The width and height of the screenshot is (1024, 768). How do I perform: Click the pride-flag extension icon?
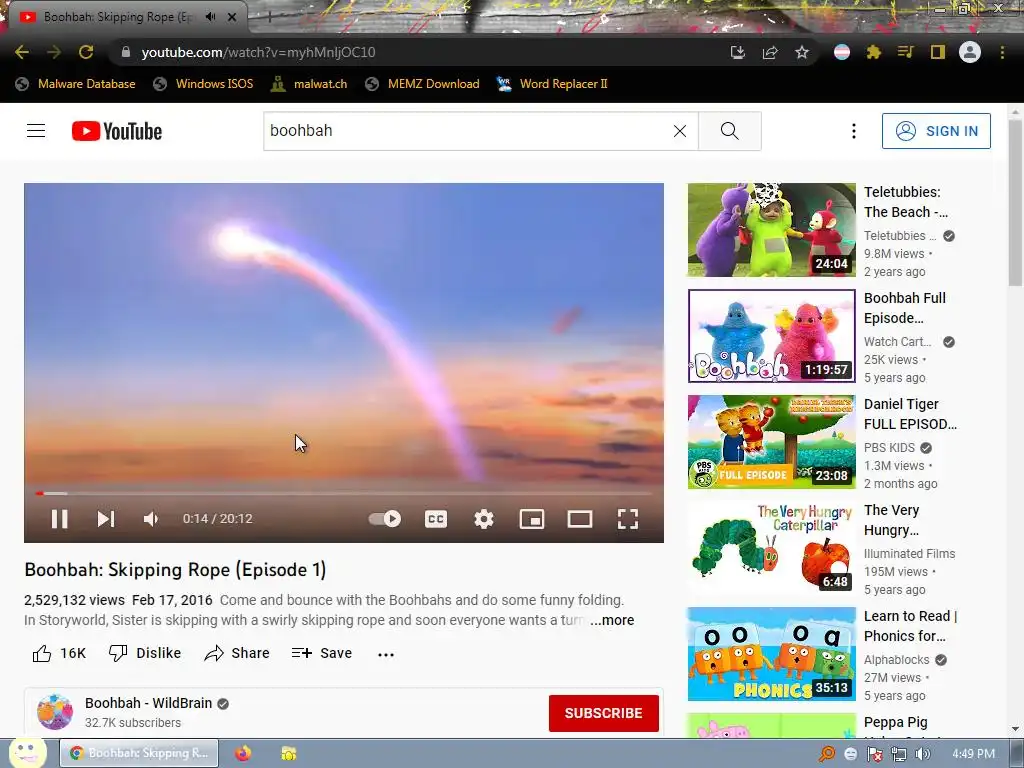pos(842,52)
